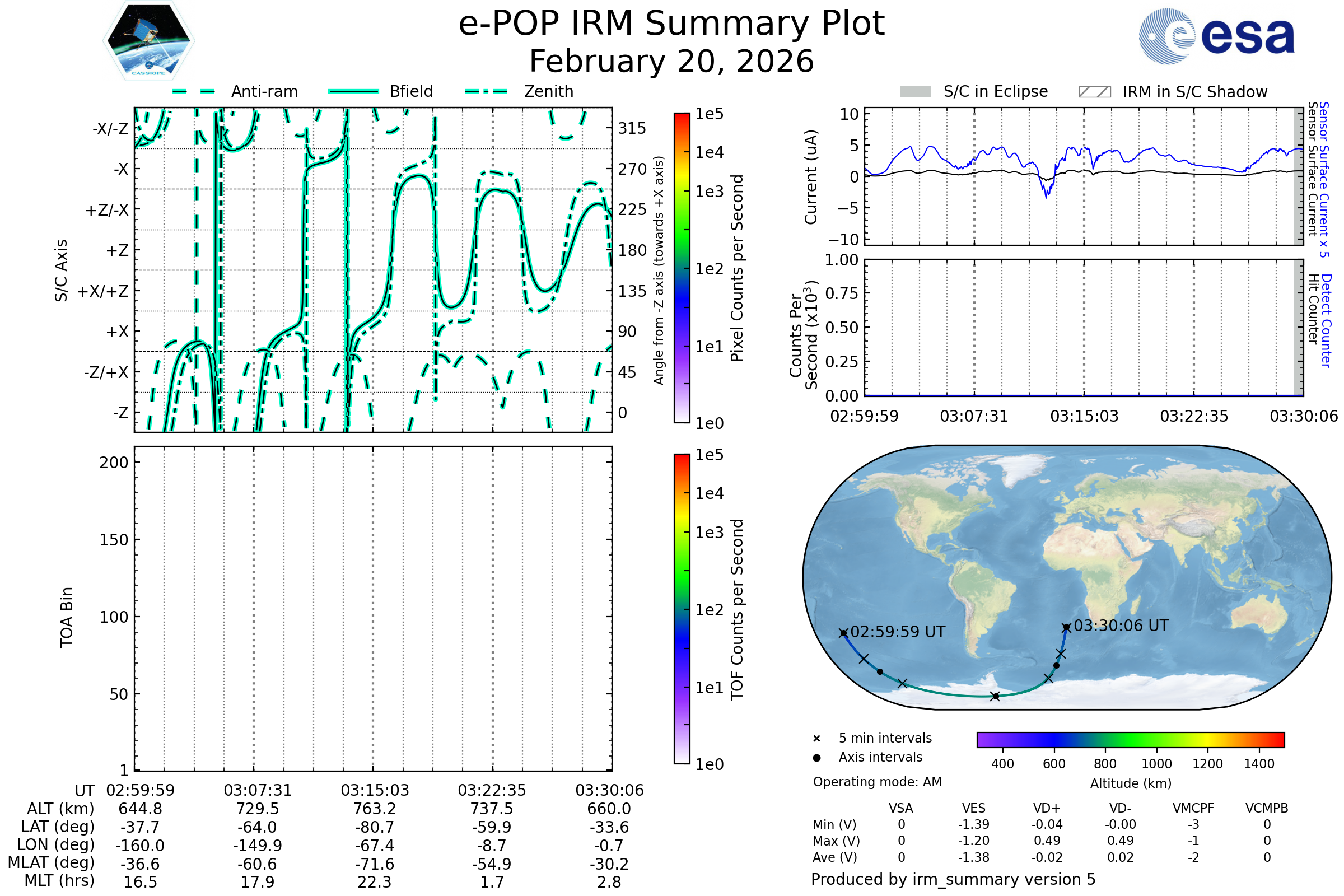Click the VES column header in voltage table
The height and width of the screenshot is (896, 1344).
(x=974, y=809)
